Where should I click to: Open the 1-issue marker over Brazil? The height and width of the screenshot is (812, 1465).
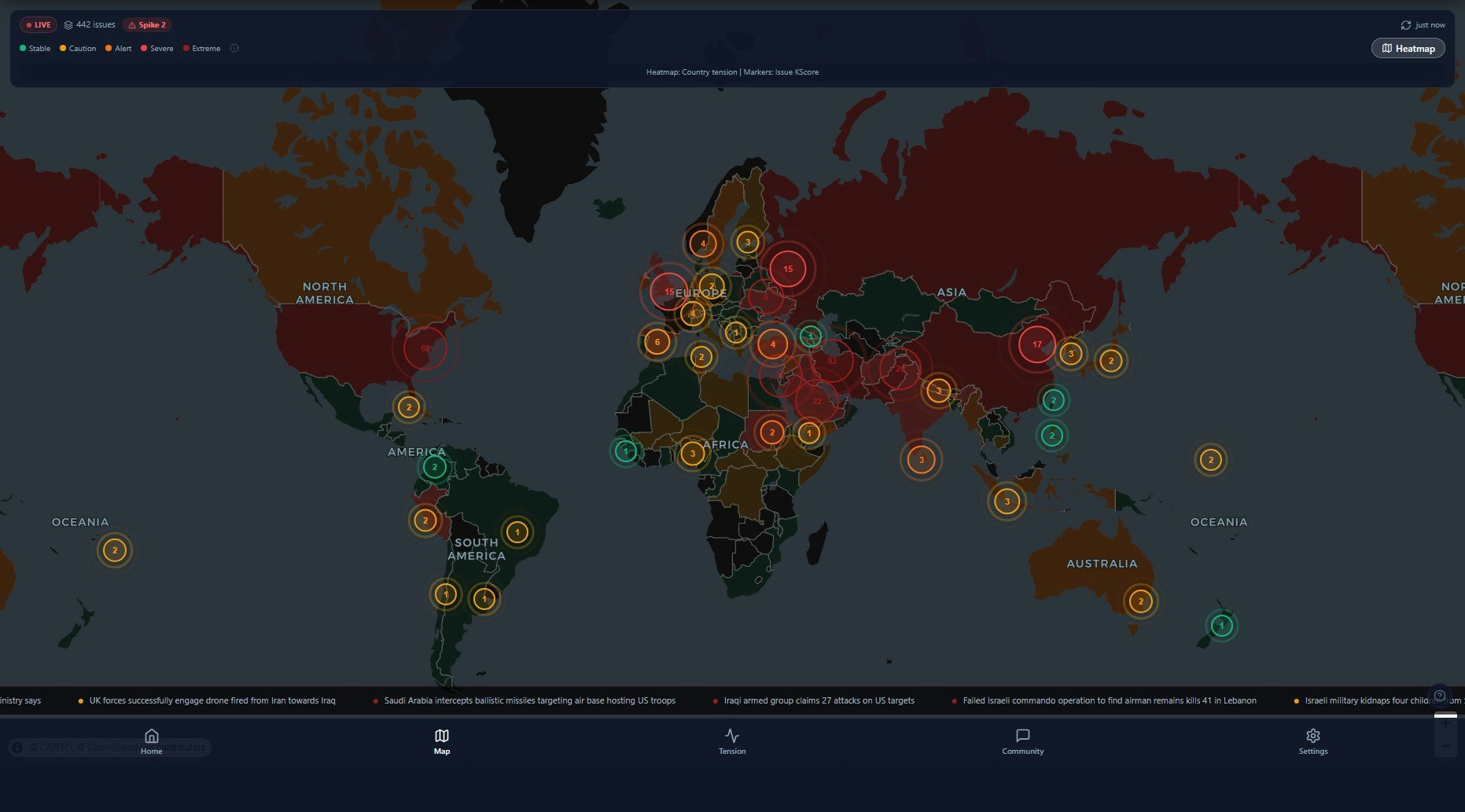point(517,532)
